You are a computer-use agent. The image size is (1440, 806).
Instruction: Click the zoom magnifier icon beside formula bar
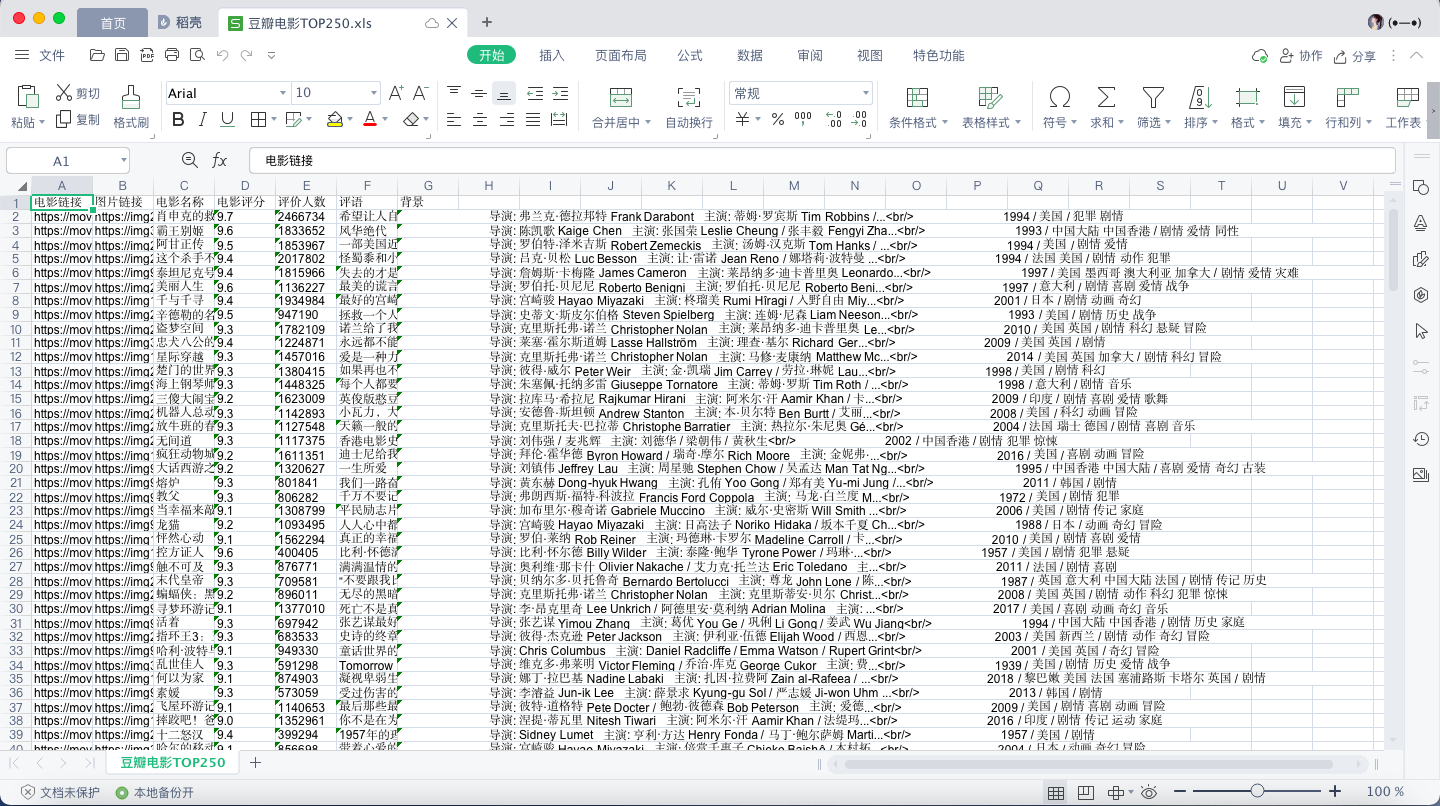190,160
